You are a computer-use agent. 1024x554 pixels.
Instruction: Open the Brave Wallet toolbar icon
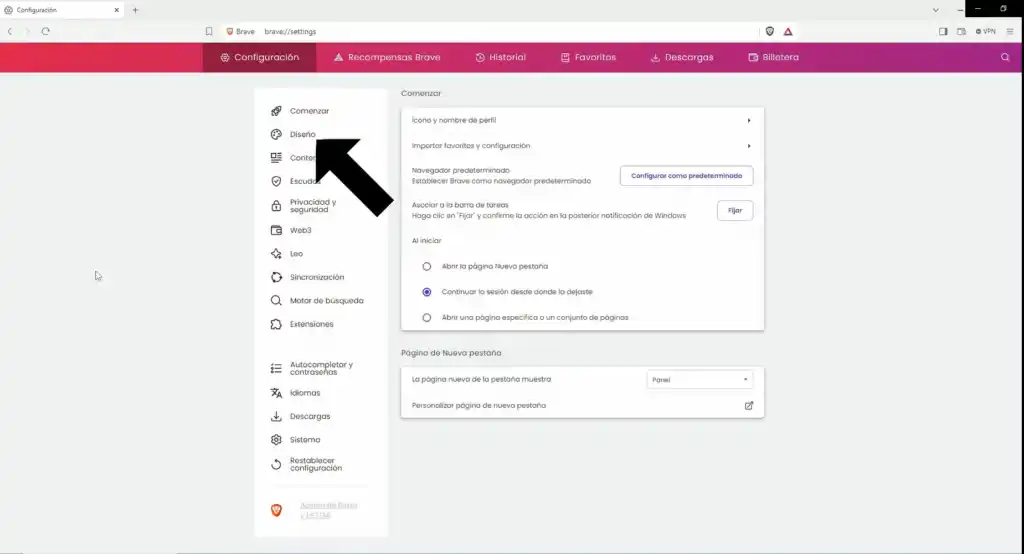click(x=961, y=31)
